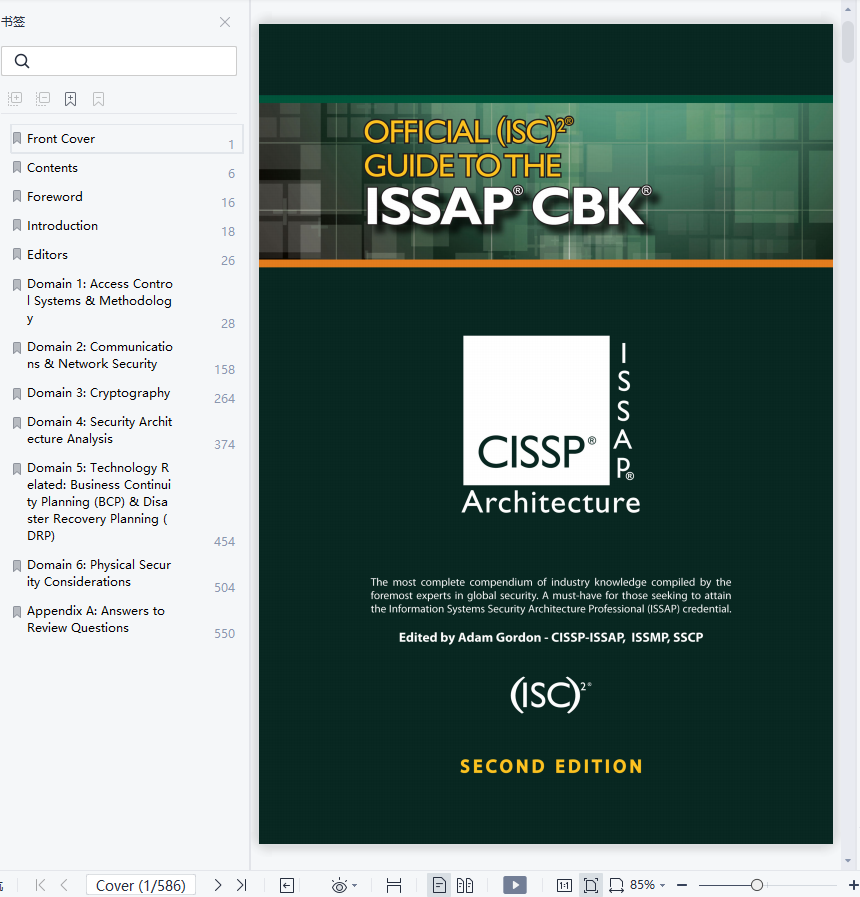Collapse all bookmarks icon

coord(43,98)
